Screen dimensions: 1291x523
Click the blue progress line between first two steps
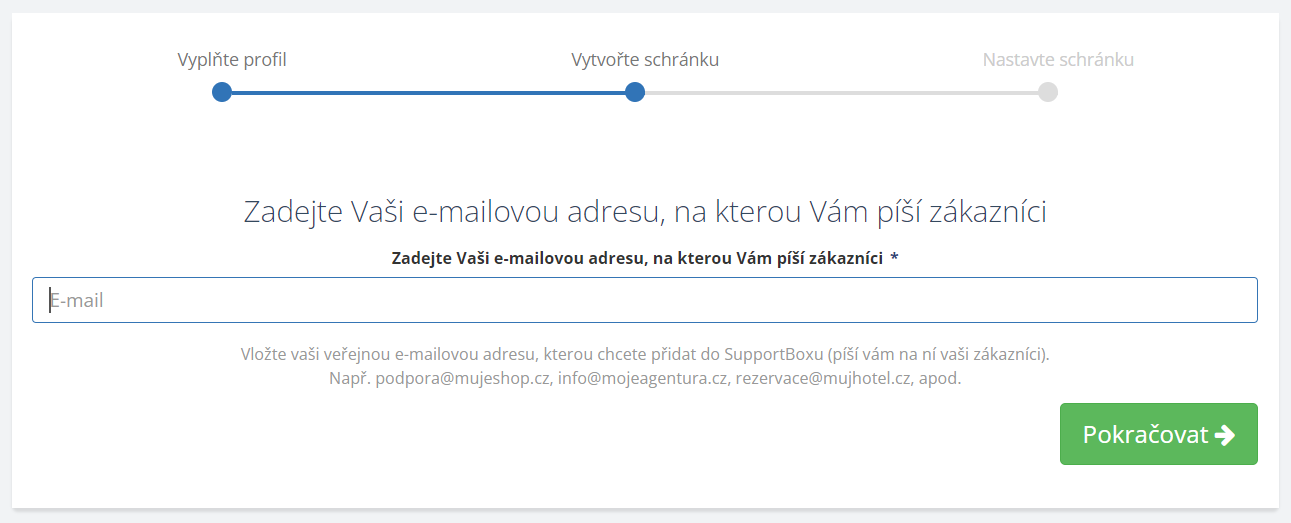point(428,92)
